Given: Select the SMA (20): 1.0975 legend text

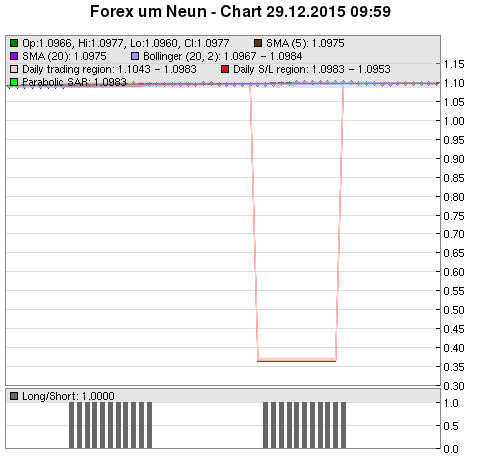Looking at the screenshot, I should click(x=64, y=56).
